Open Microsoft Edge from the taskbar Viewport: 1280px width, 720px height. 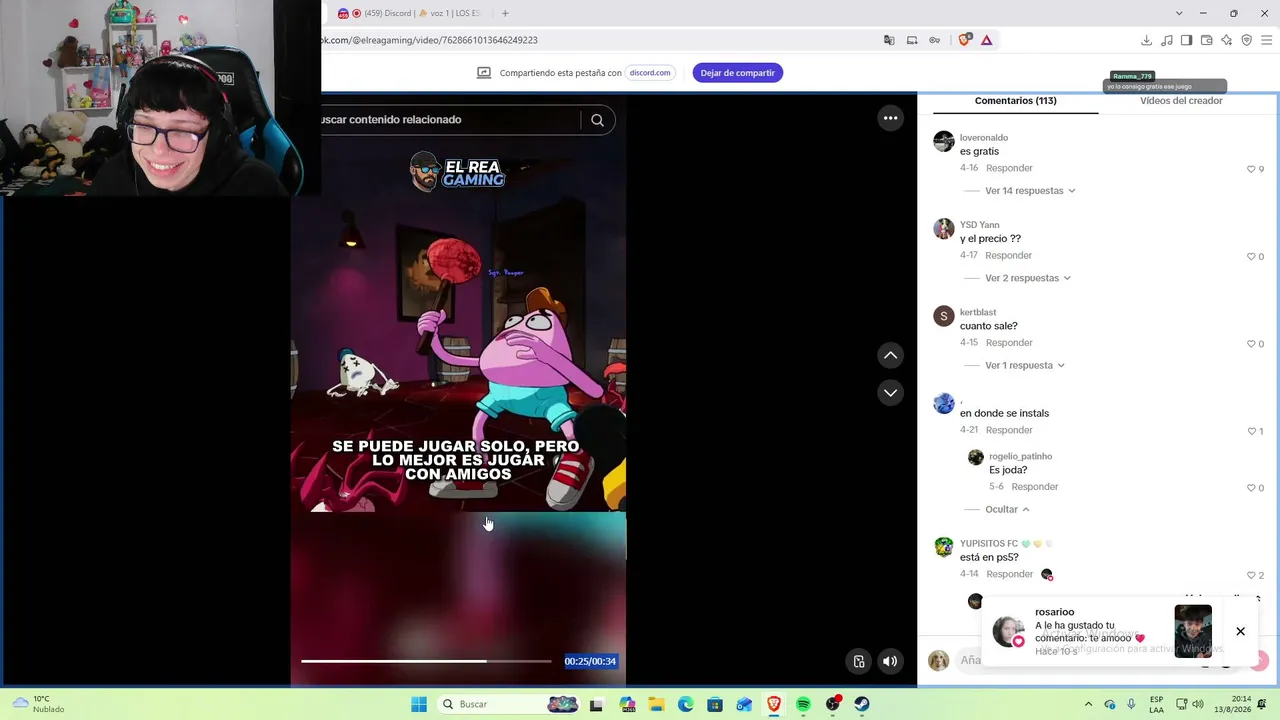[686, 704]
